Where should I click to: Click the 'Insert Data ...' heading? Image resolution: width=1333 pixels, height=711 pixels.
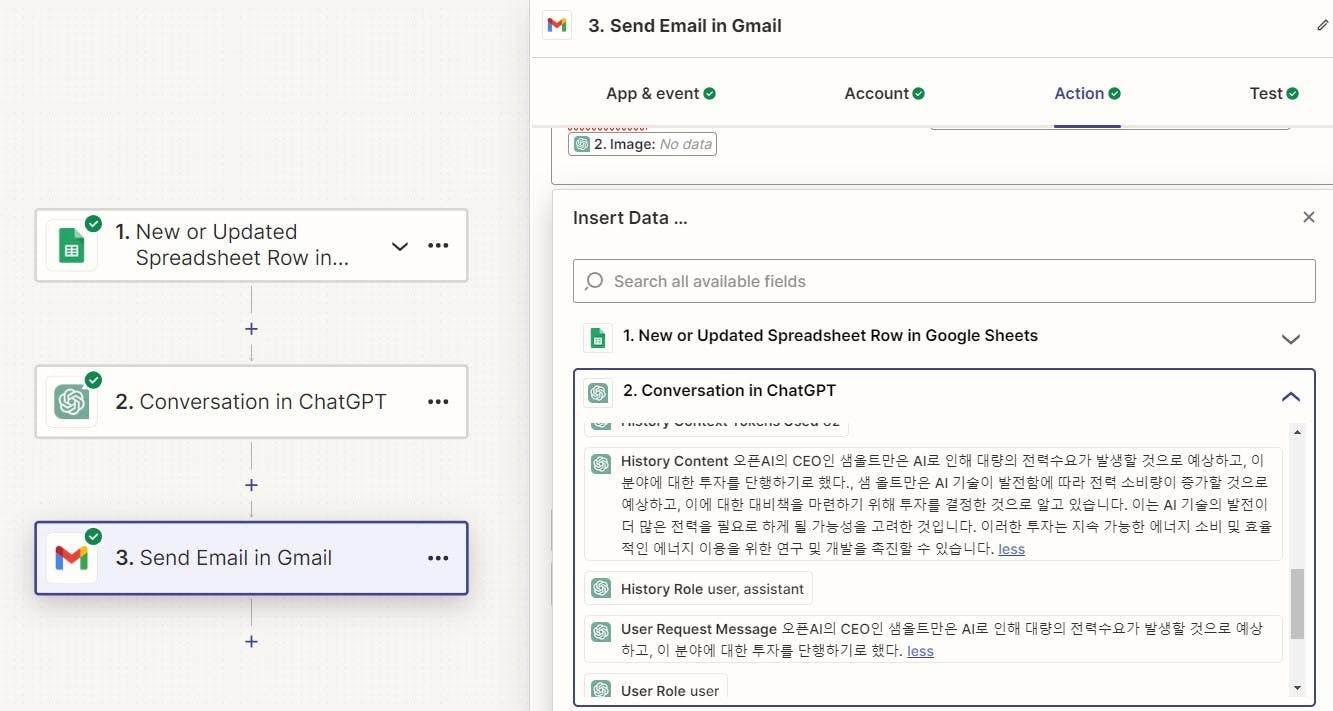(630, 218)
